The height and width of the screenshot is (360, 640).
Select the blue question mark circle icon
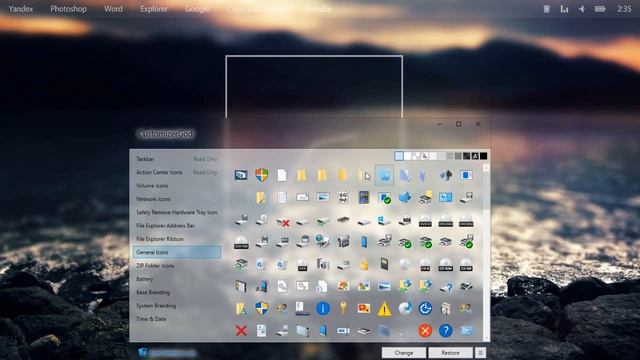click(x=445, y=330)
